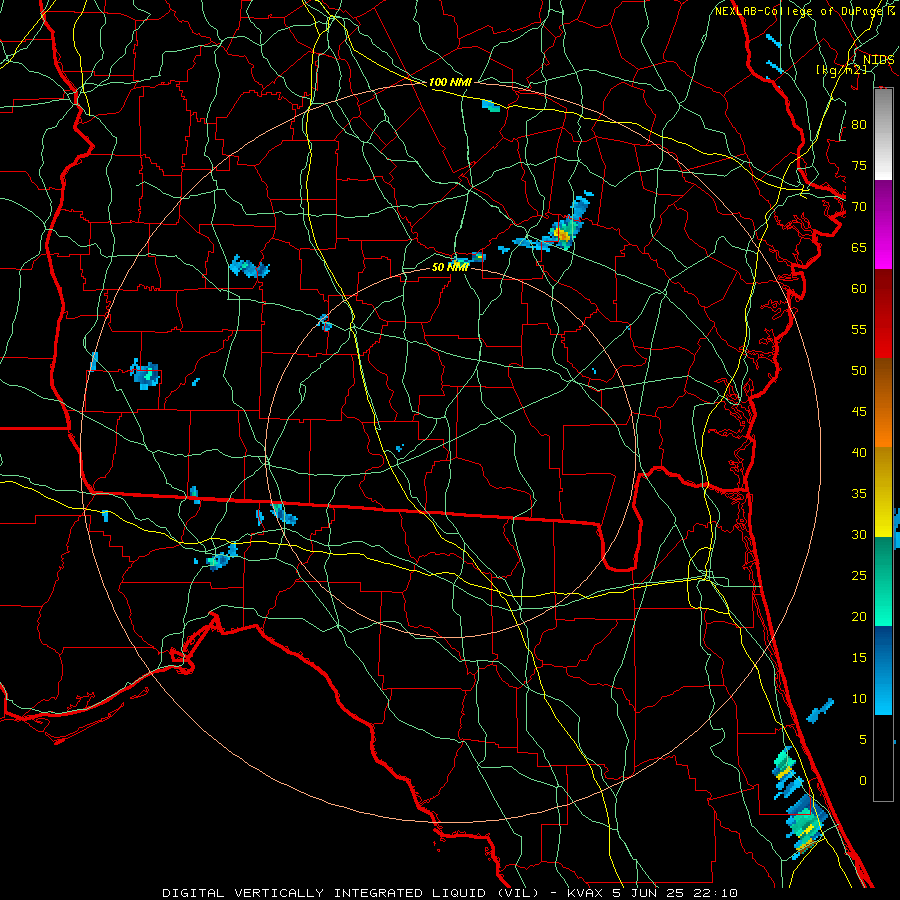Click scale value 80
The image size is (900, 900).
[859, 125]
